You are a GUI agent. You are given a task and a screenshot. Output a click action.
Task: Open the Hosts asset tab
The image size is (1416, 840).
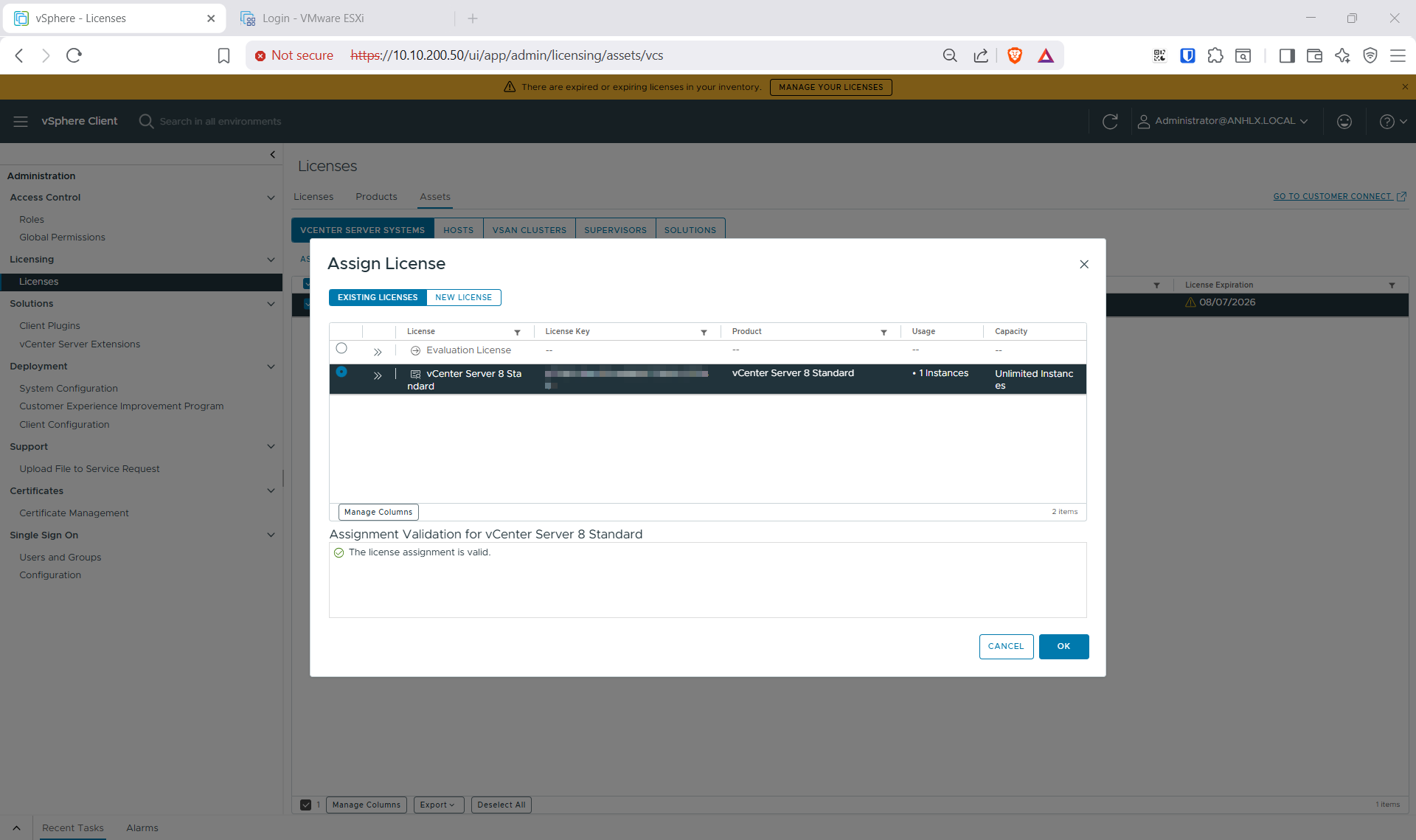coord(459,230)
